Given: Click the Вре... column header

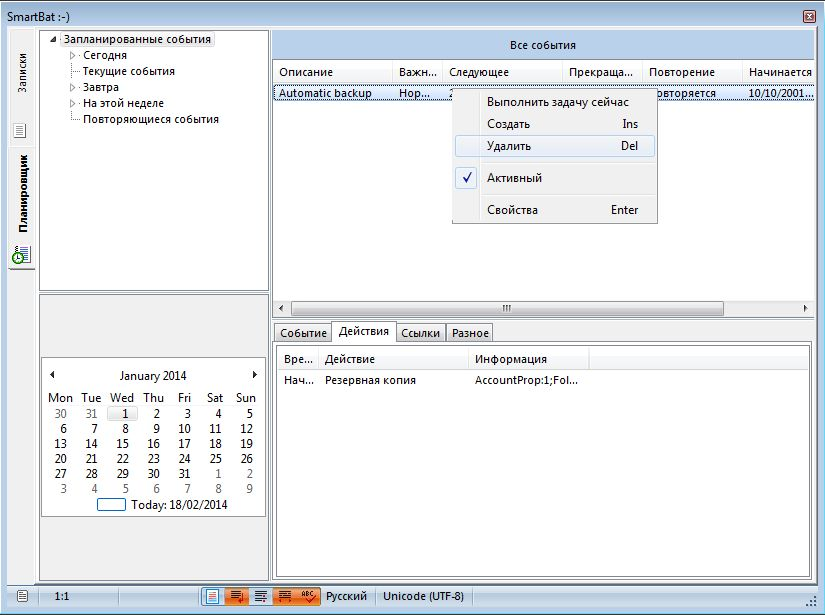Looking at the screenshot, I should 298,359.
